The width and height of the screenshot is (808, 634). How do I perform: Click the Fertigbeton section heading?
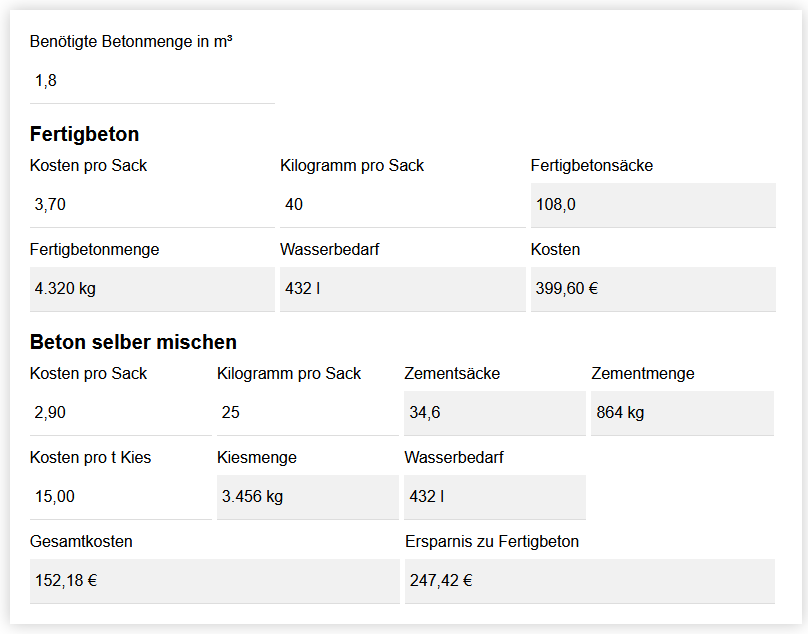(85, 134)
